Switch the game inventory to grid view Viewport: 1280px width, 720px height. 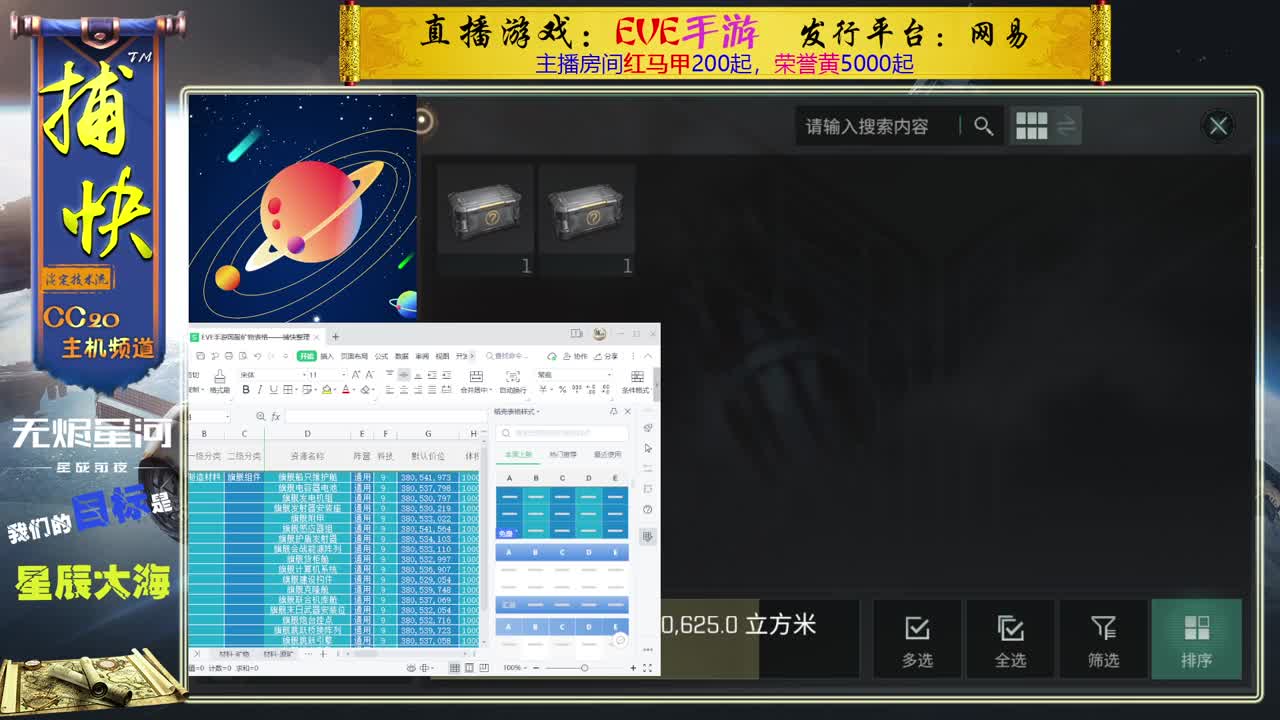pyautogui.click(x=1031, y=126)
